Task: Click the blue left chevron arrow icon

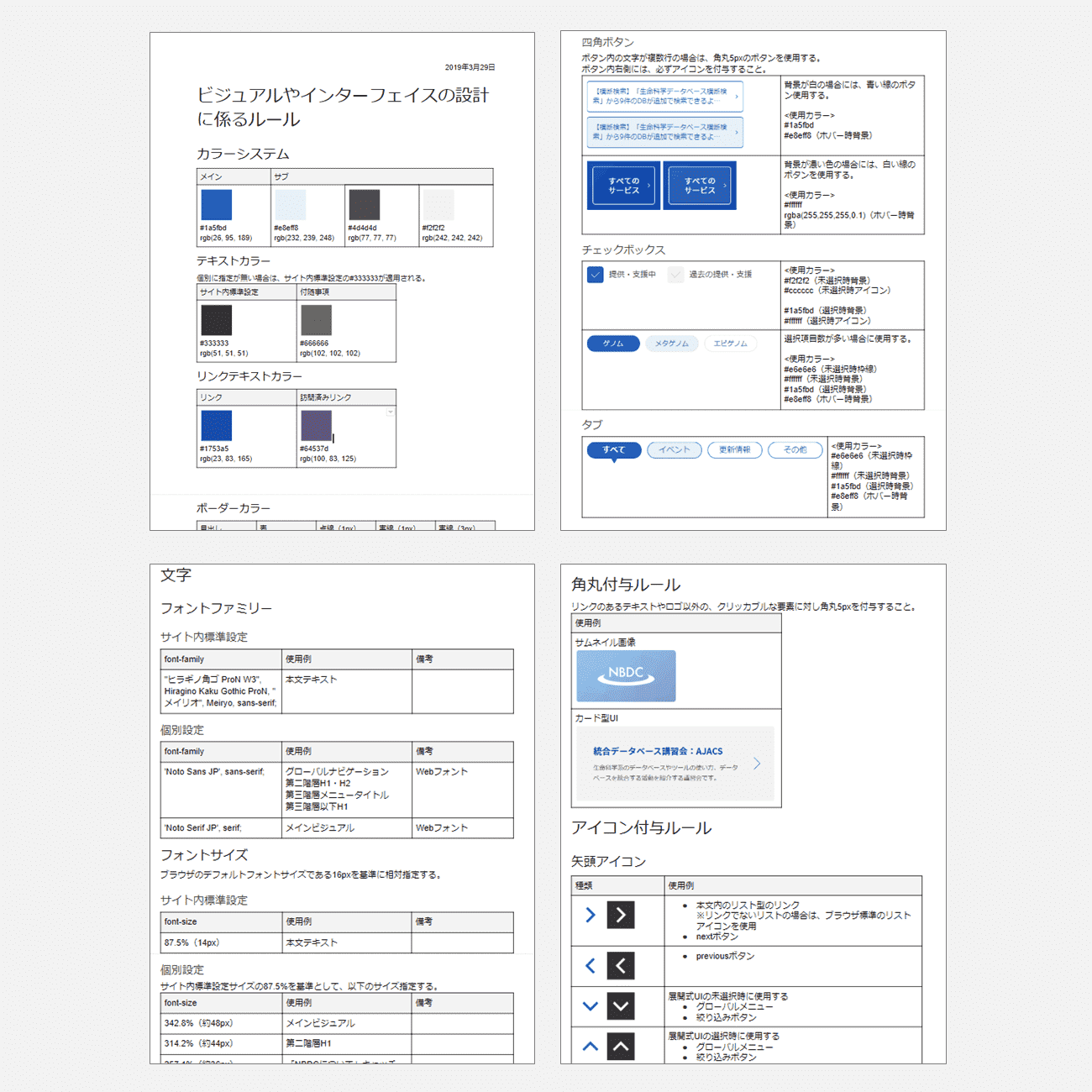Action: click(590, 966)
